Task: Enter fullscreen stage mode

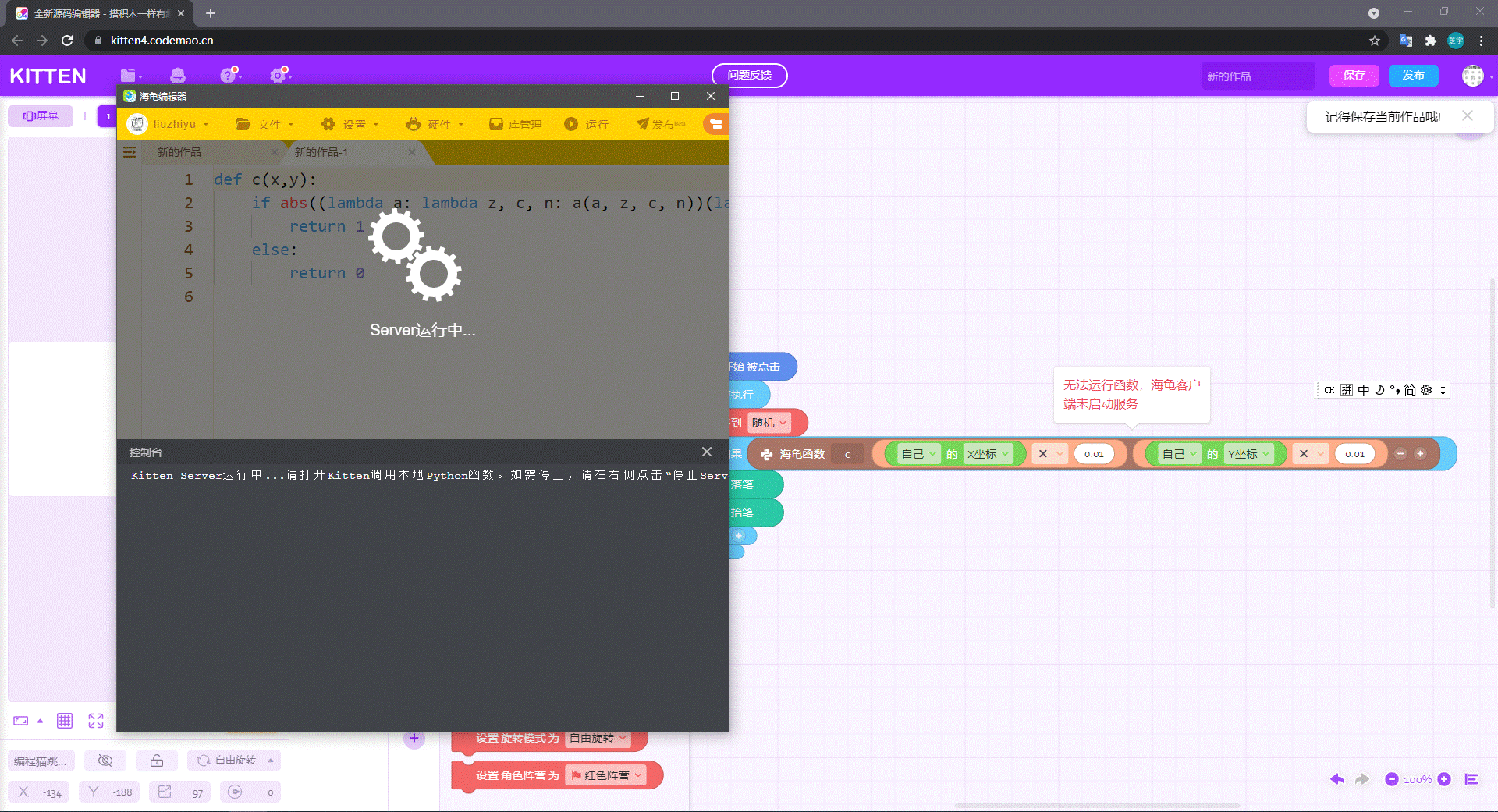Action: 96,721
